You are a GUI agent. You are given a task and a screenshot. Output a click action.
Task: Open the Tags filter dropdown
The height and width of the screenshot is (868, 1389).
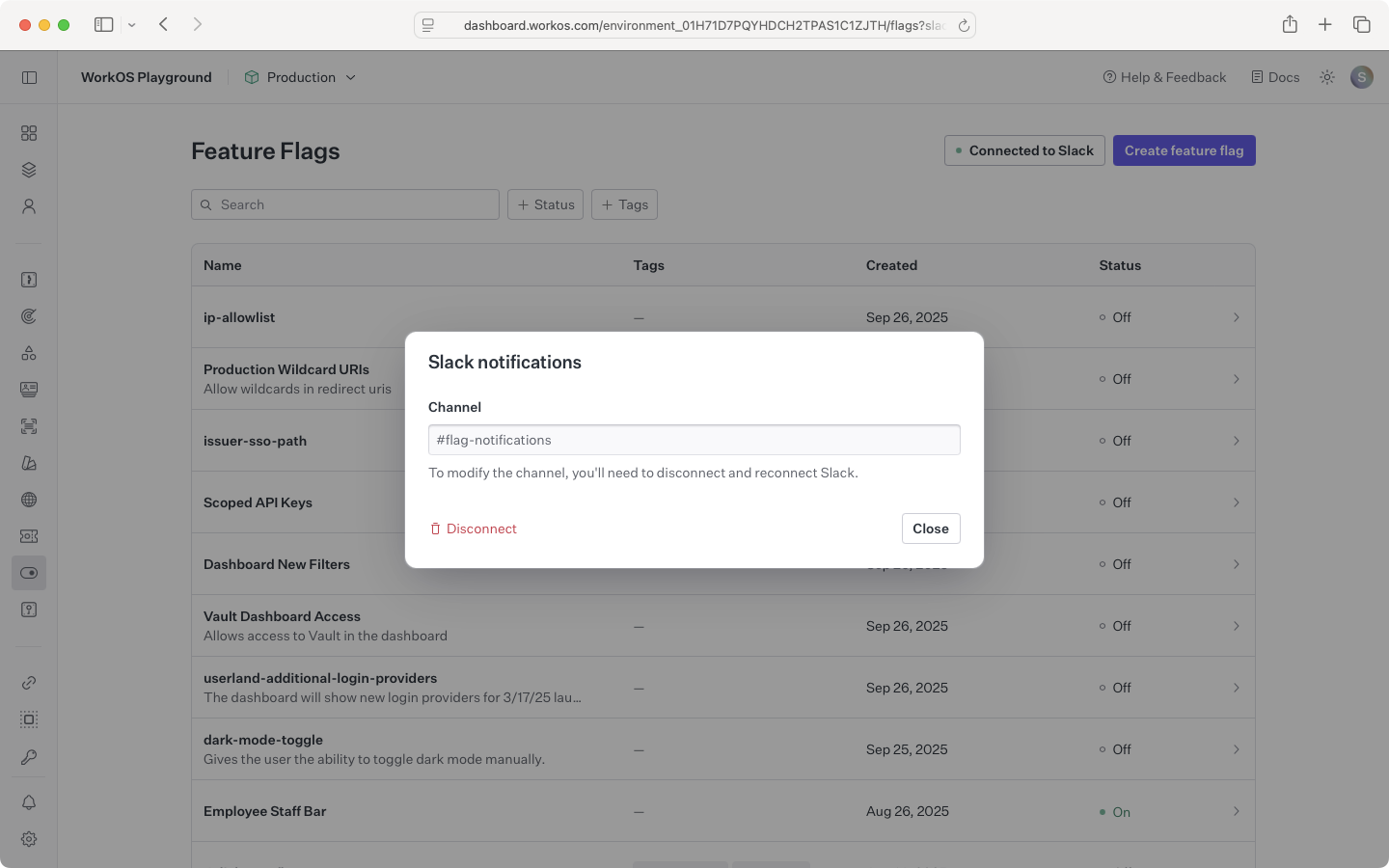pos(624,204)
